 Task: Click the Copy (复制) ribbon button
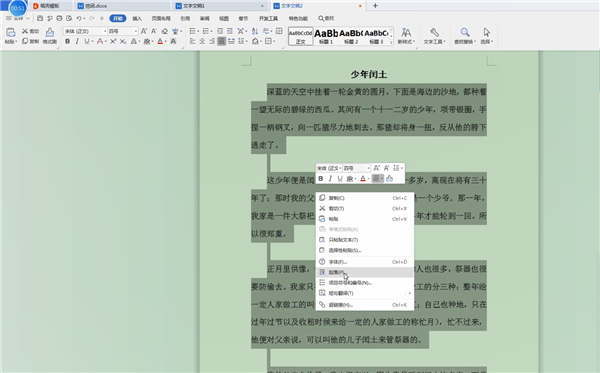(30, 41)
